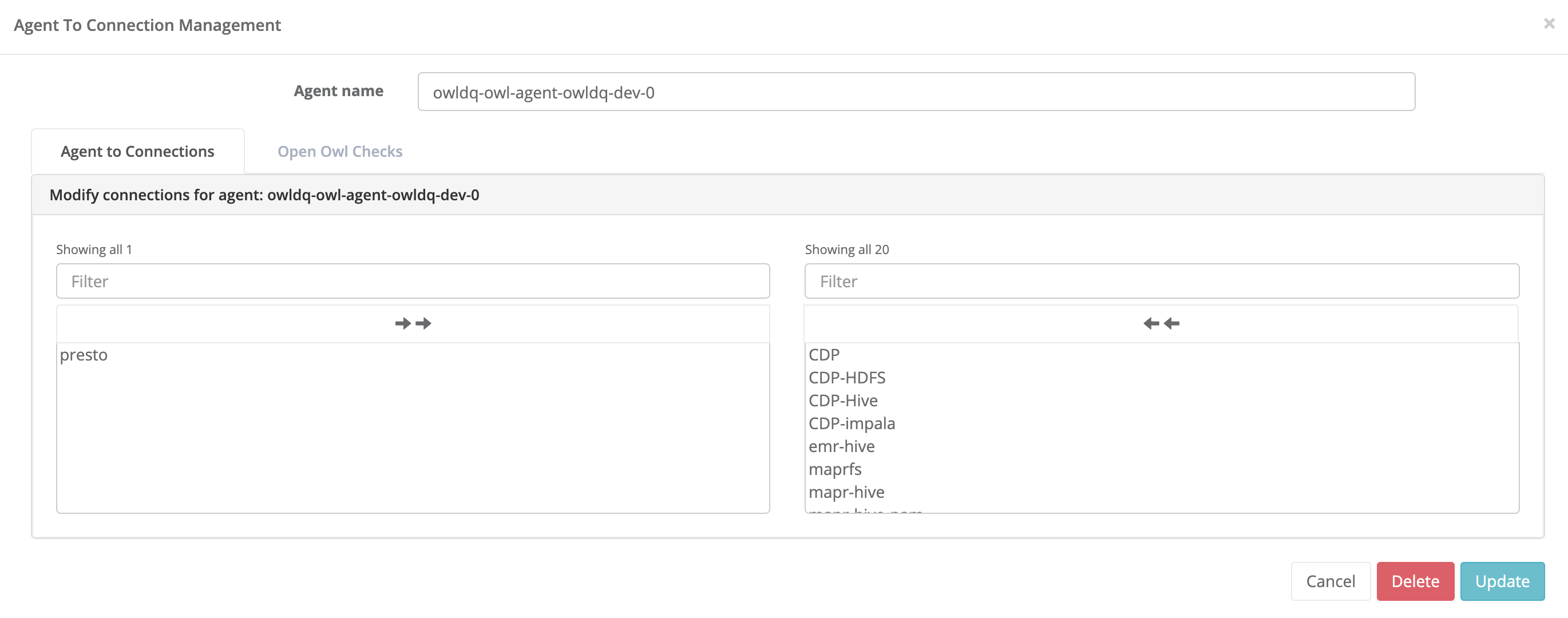This screenshot has width=1568, height=618.
Task: Choose the CDP-Hive connection entry
Action: tap(842, 401)
